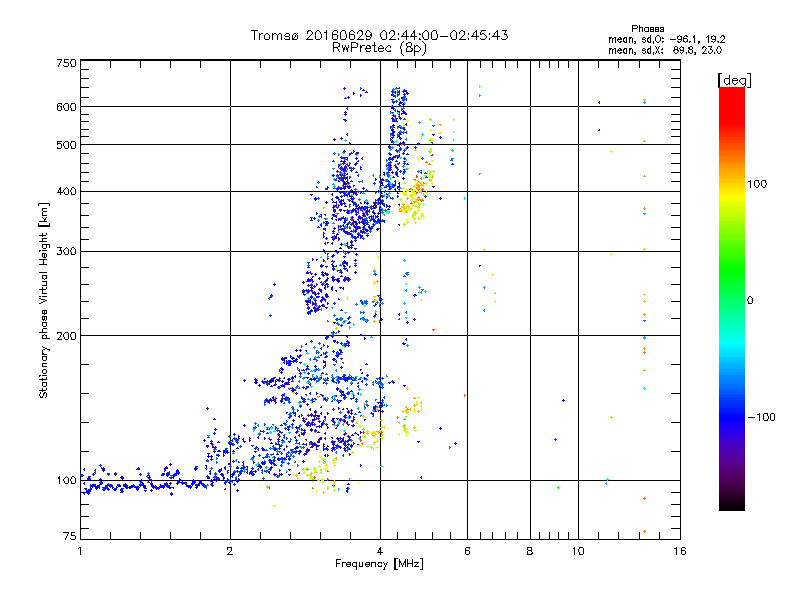Select the 'mean, sd,X: 89.8, 23.0' text
This screenshot has width=800, height=600.
[x=665, y=50]
